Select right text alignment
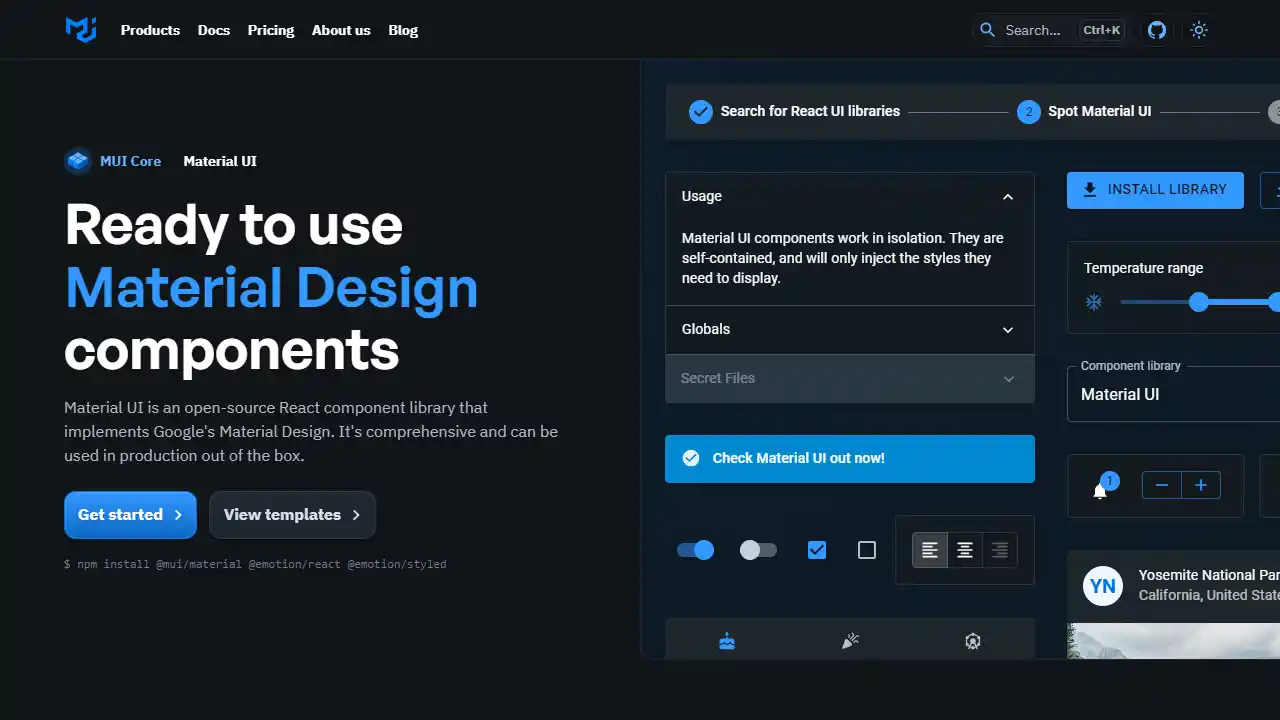Image resolution: width=1280 pixels, height=720 pixels. click(x=1000, y=550)
